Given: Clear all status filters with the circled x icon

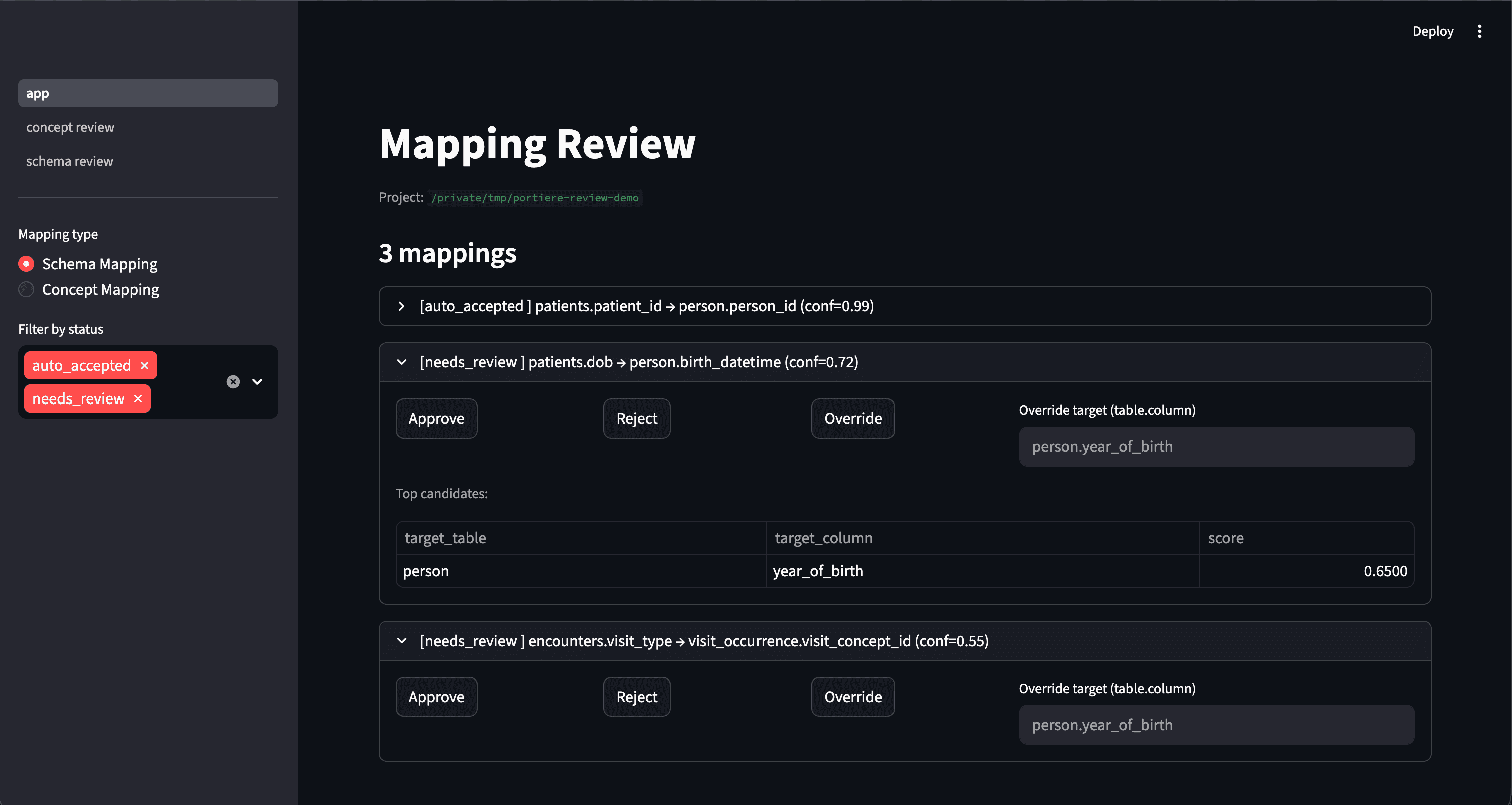Looking at the screenshot, I should pos(233,382).
